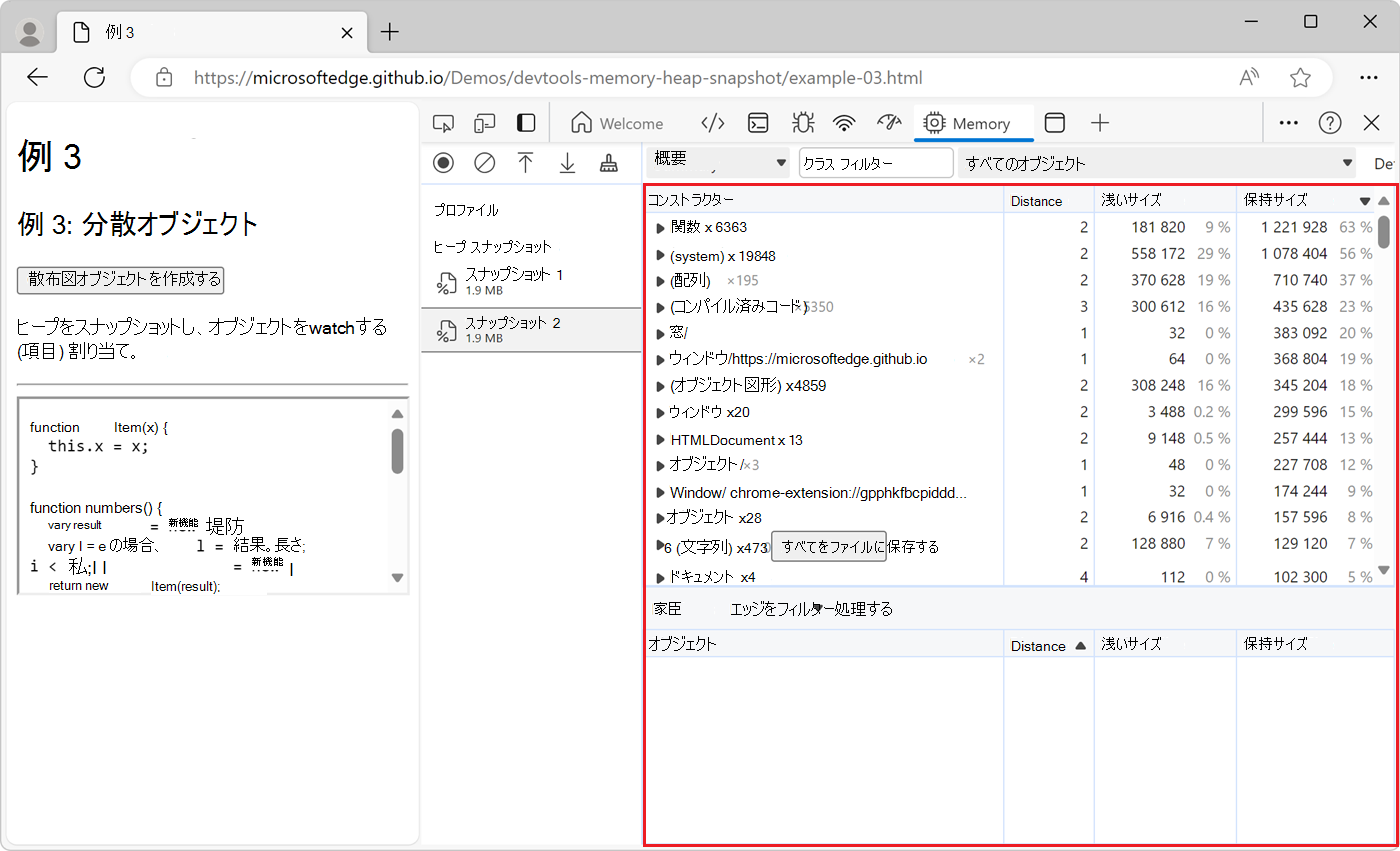Click the クラス フィルター input field
1400x851 pixels.
(x=876, y=163)
